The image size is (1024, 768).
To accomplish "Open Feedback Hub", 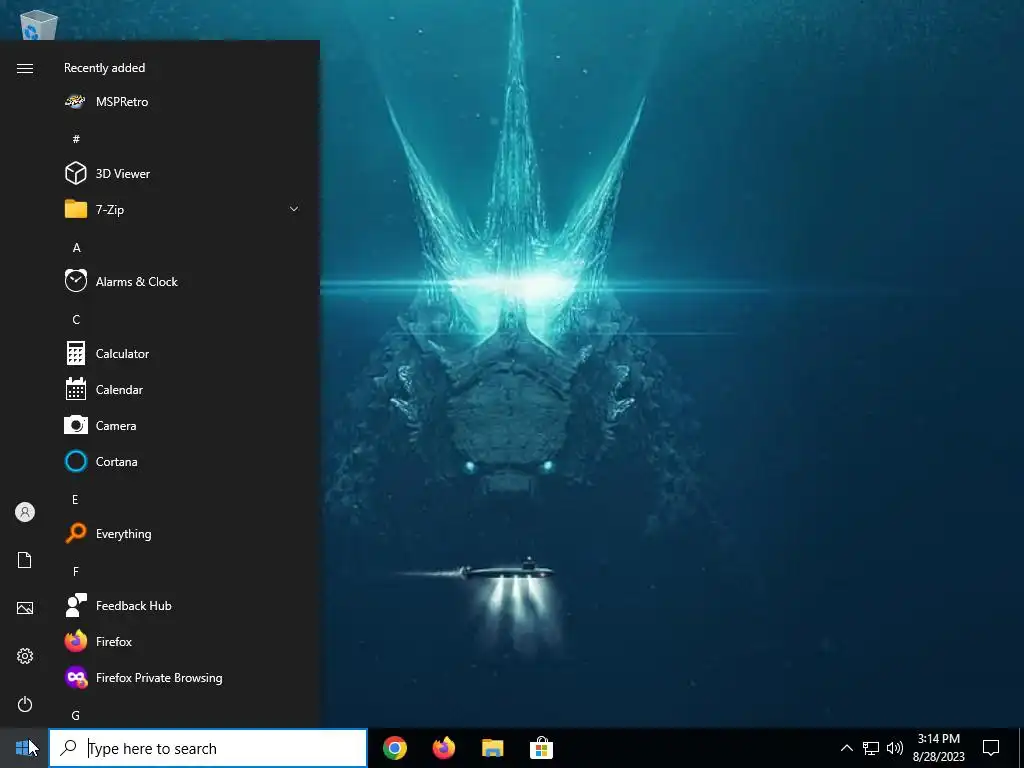I will pyautogui.click(x=182, y=606).
